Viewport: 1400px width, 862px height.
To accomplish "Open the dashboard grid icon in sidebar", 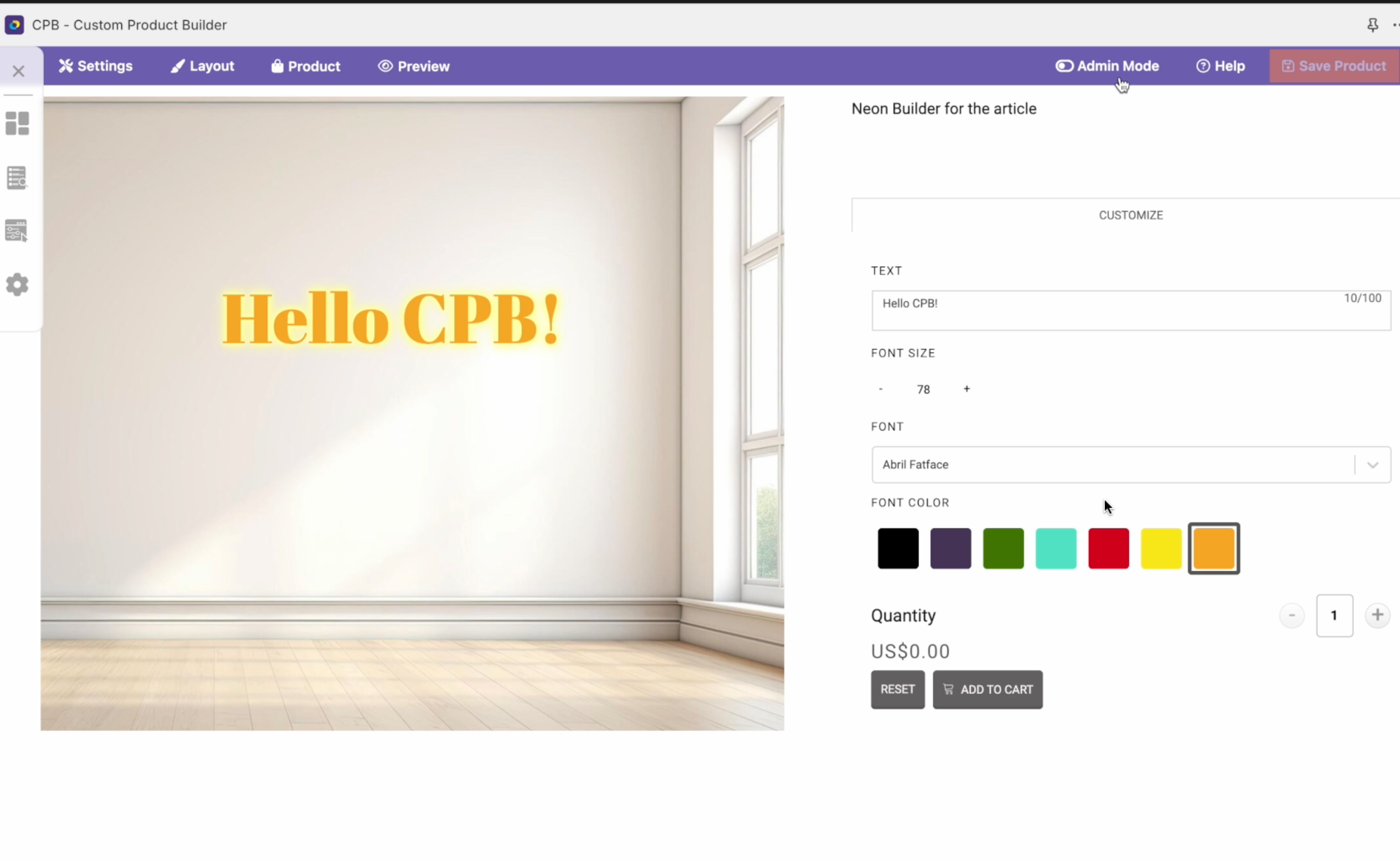I will 17,123.
